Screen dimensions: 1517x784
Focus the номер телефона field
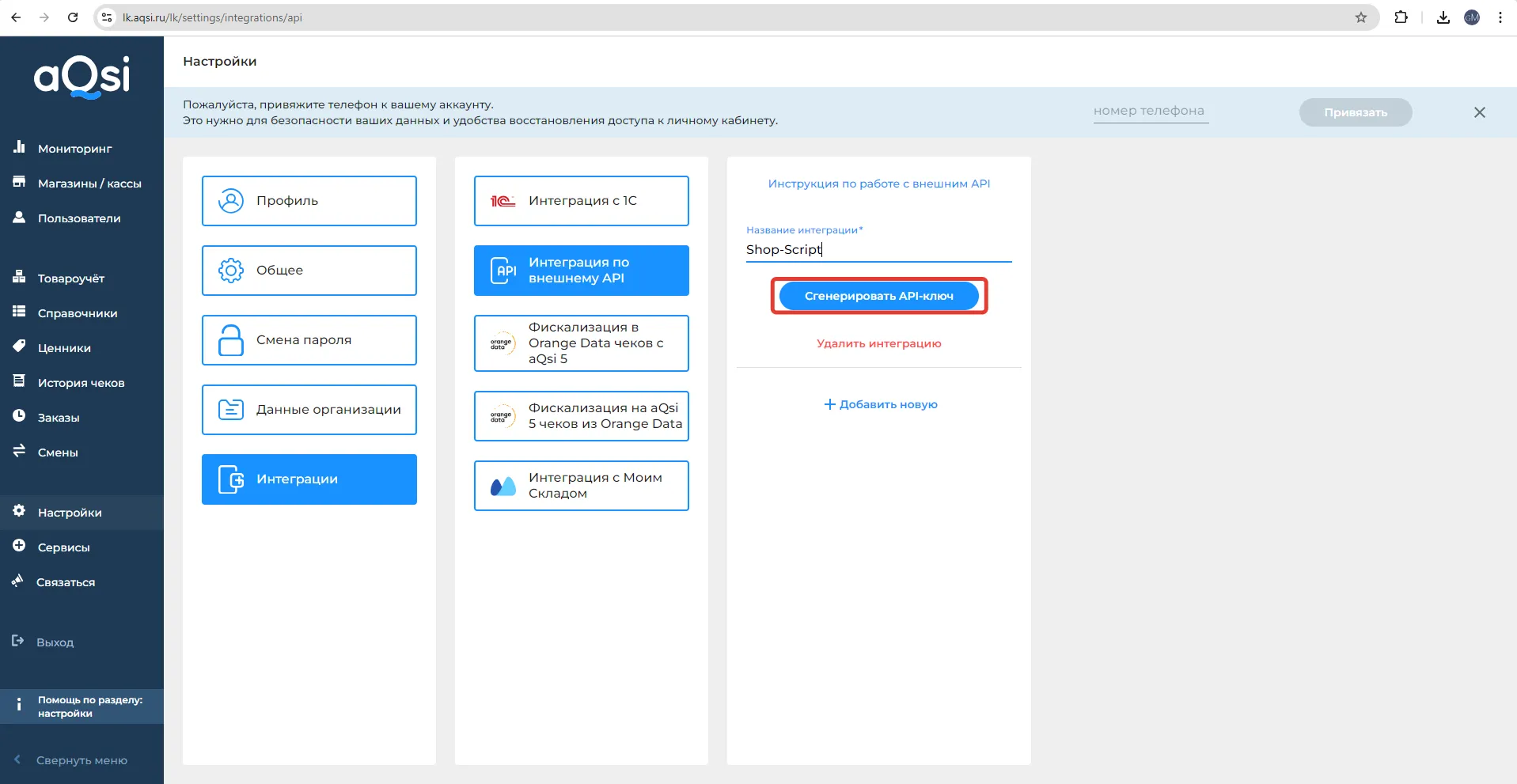[x=1150, y=112]
